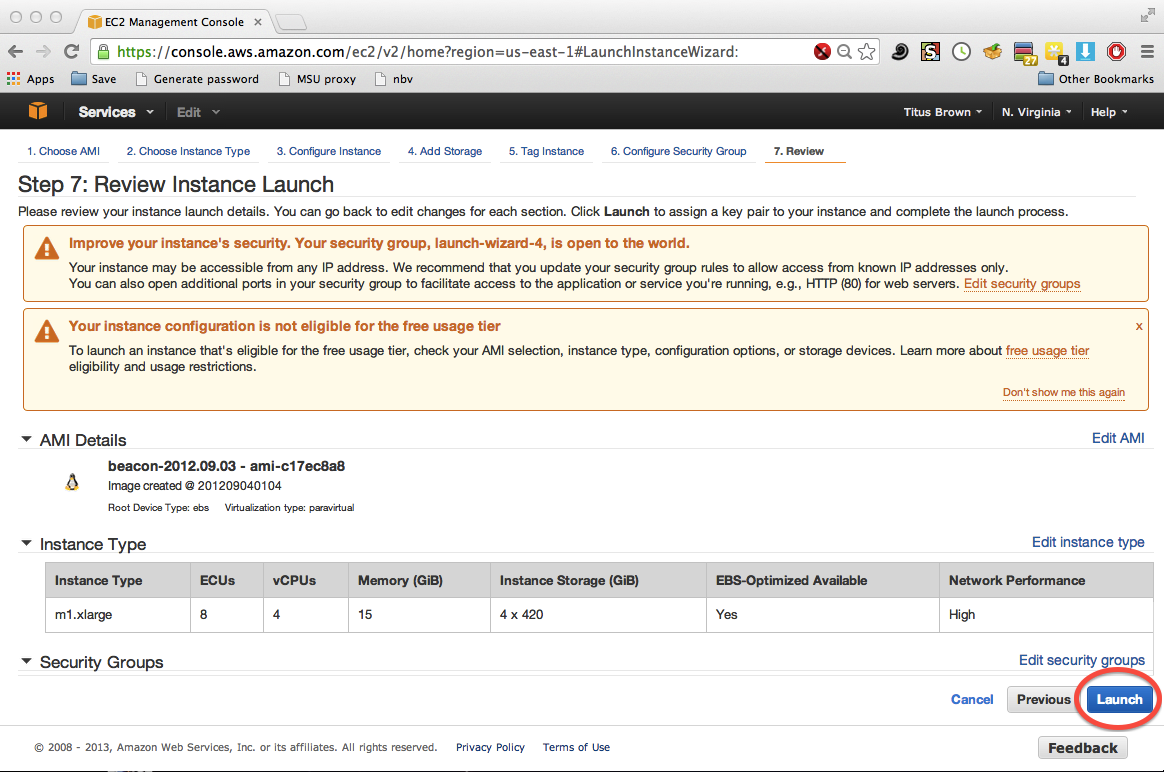The image size is (1164, 772).
Task: Click the Linux penguin AMI icon
Action: click(x=72, y=482)
